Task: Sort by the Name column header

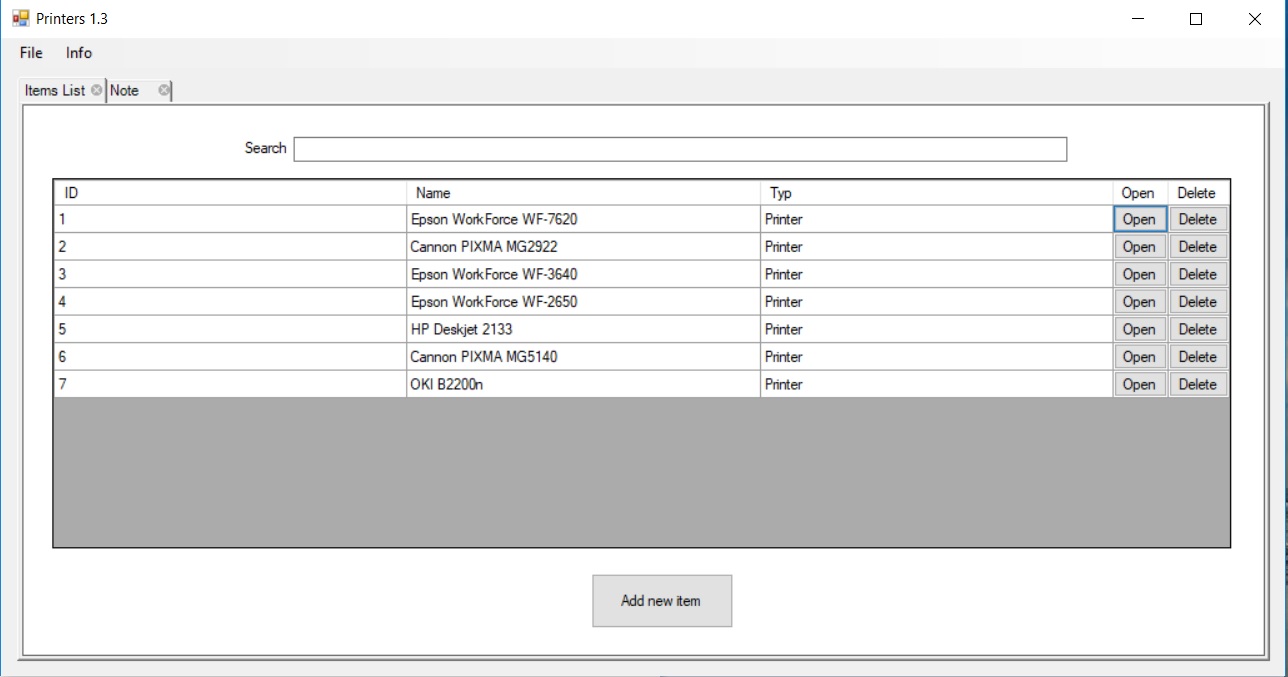Action: [583, 193]
